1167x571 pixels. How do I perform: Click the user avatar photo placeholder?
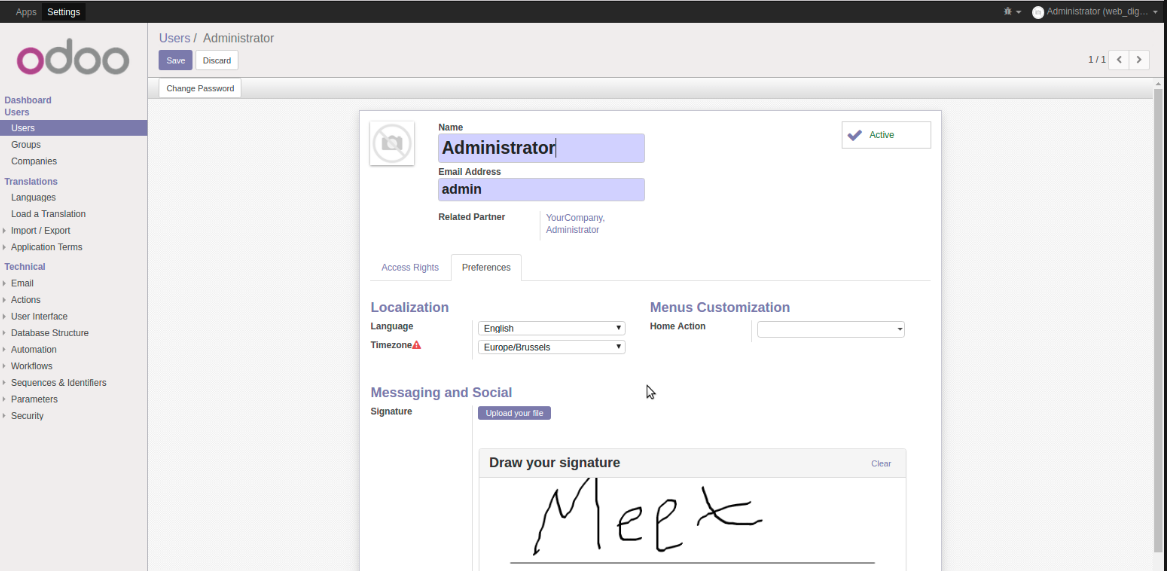click(x=392, y=144)
